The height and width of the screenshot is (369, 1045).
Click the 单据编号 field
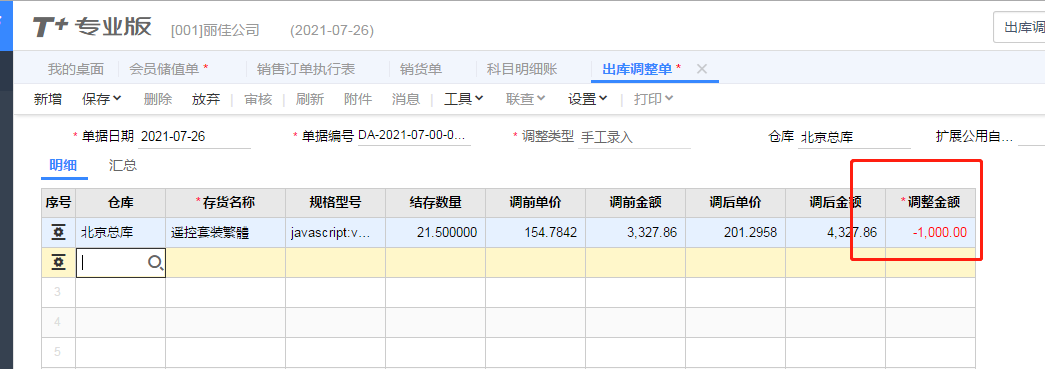[414, 136]
